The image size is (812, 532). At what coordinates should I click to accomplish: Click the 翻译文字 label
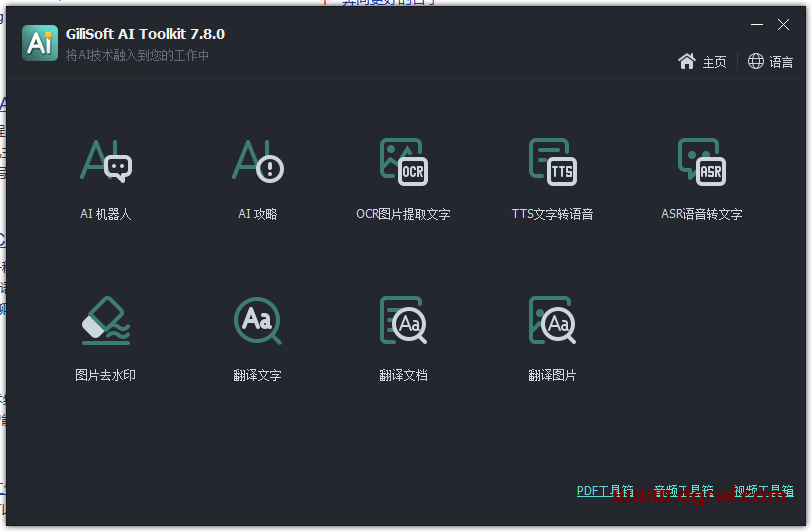point(257,375)
